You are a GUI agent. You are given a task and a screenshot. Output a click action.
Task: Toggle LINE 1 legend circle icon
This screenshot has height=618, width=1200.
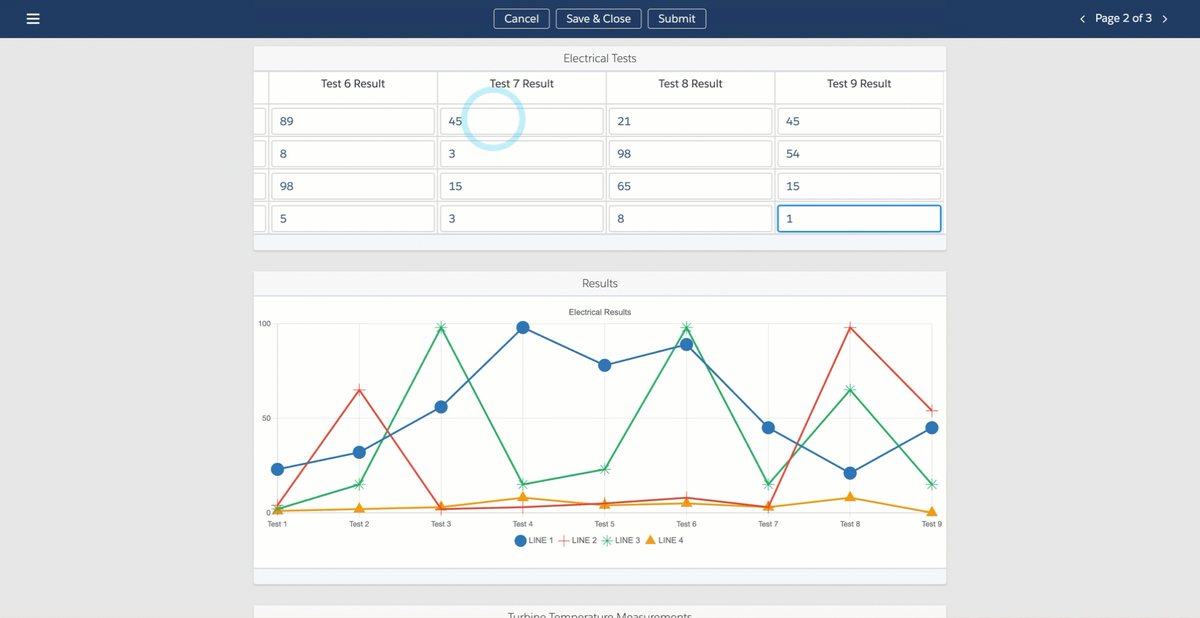pos(520,541)
